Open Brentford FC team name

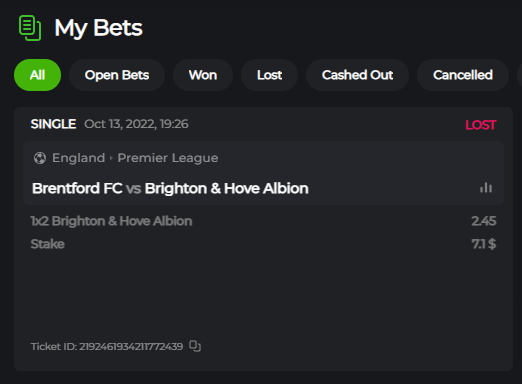(x=77, y=188)
